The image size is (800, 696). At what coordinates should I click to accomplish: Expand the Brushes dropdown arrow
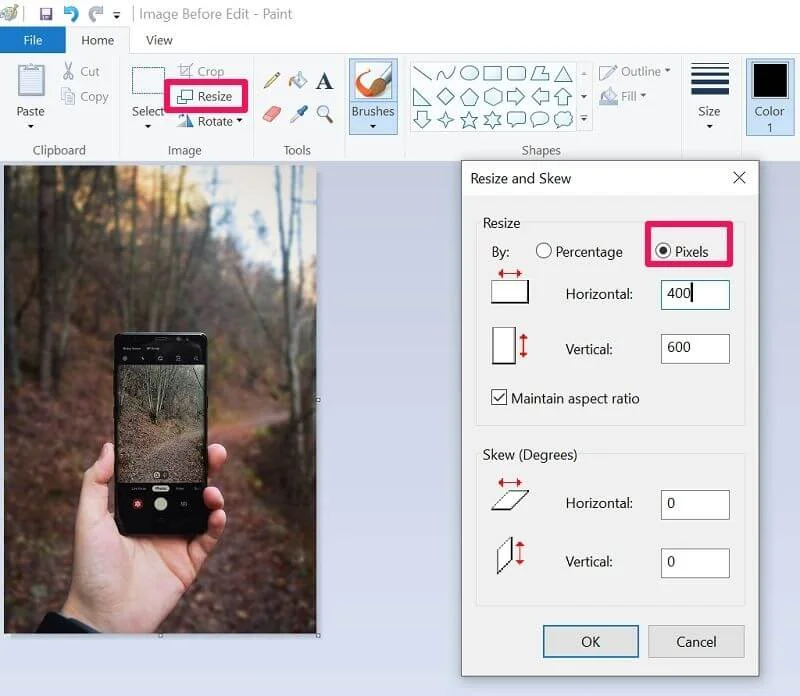pyautogui.click(x=373, y=126)
